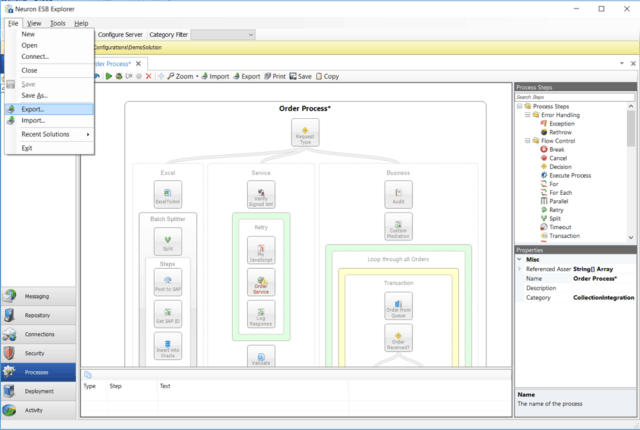Select the Transaction step in step tree
The width and height of the screenshot is (640, 430).
pyautogui.click(x=560, y=236)
